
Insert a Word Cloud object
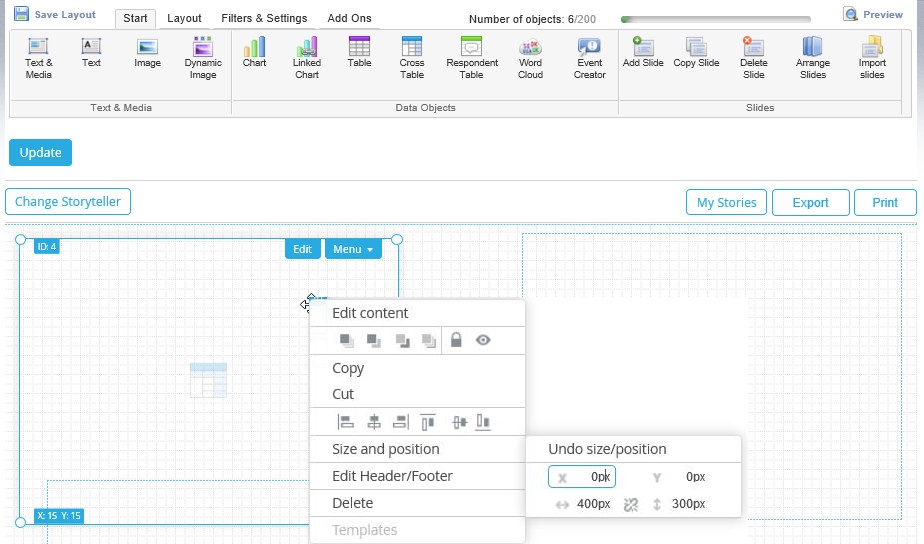click(x=530, y=58)
